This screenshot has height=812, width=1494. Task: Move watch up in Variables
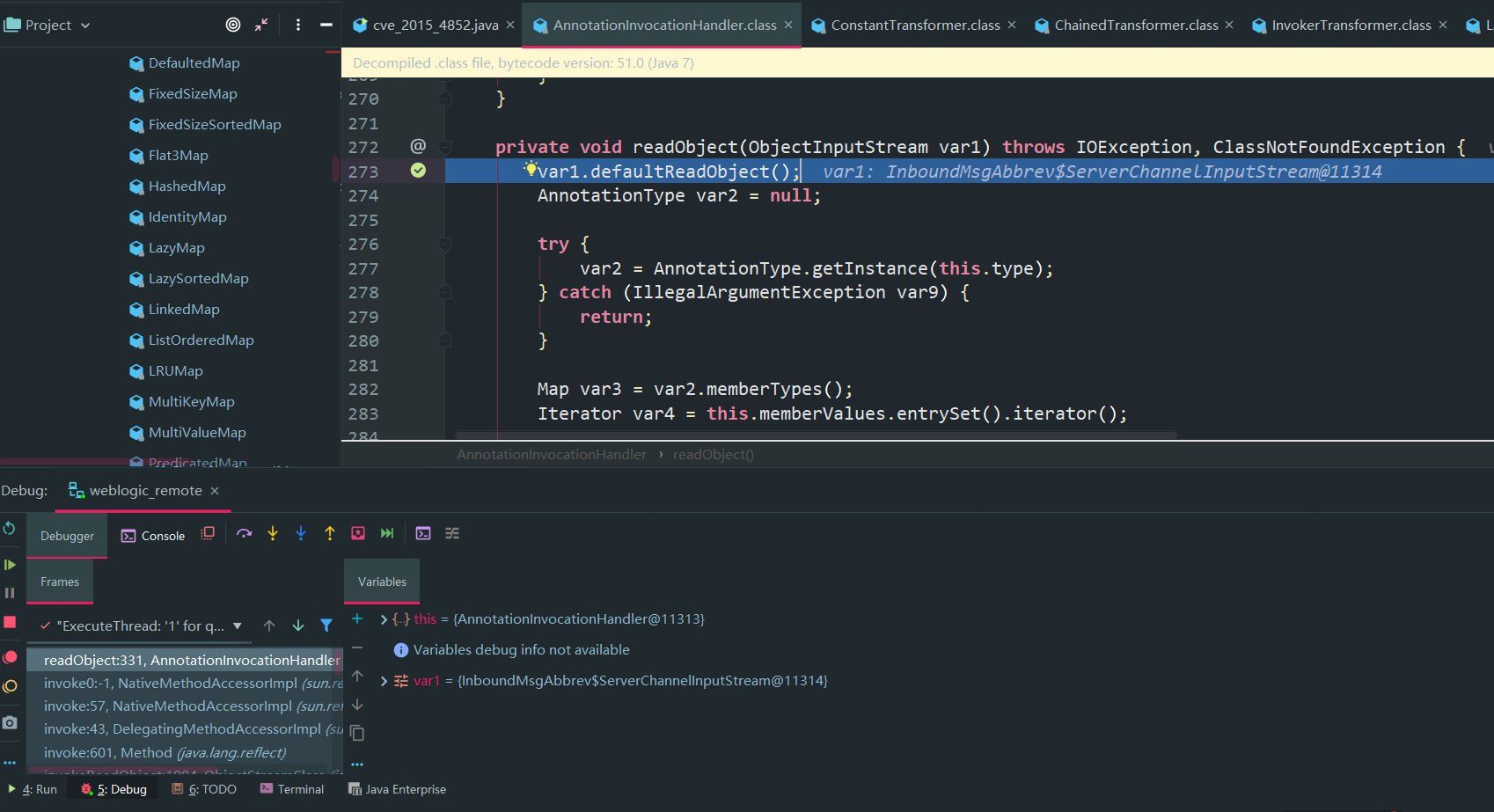pyautogui.click(x=357, y=676)
